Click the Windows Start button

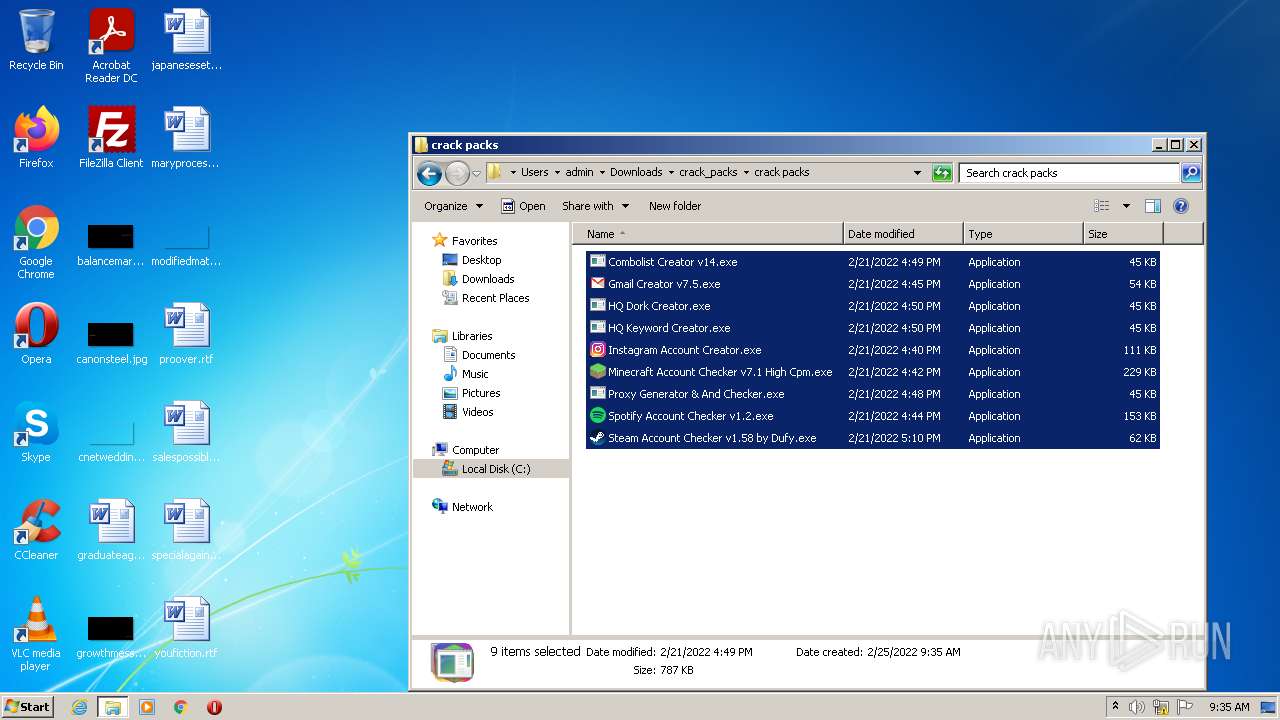[x=28, y=707]
